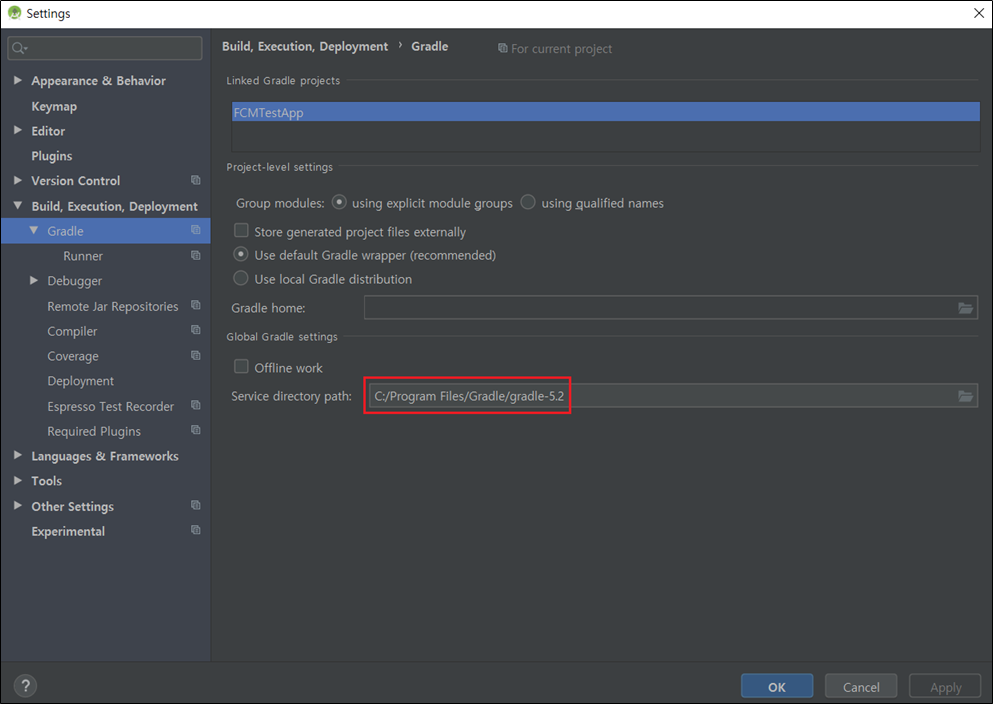Click the project-level icon beside Required Plugins

[x=196, y=430]
